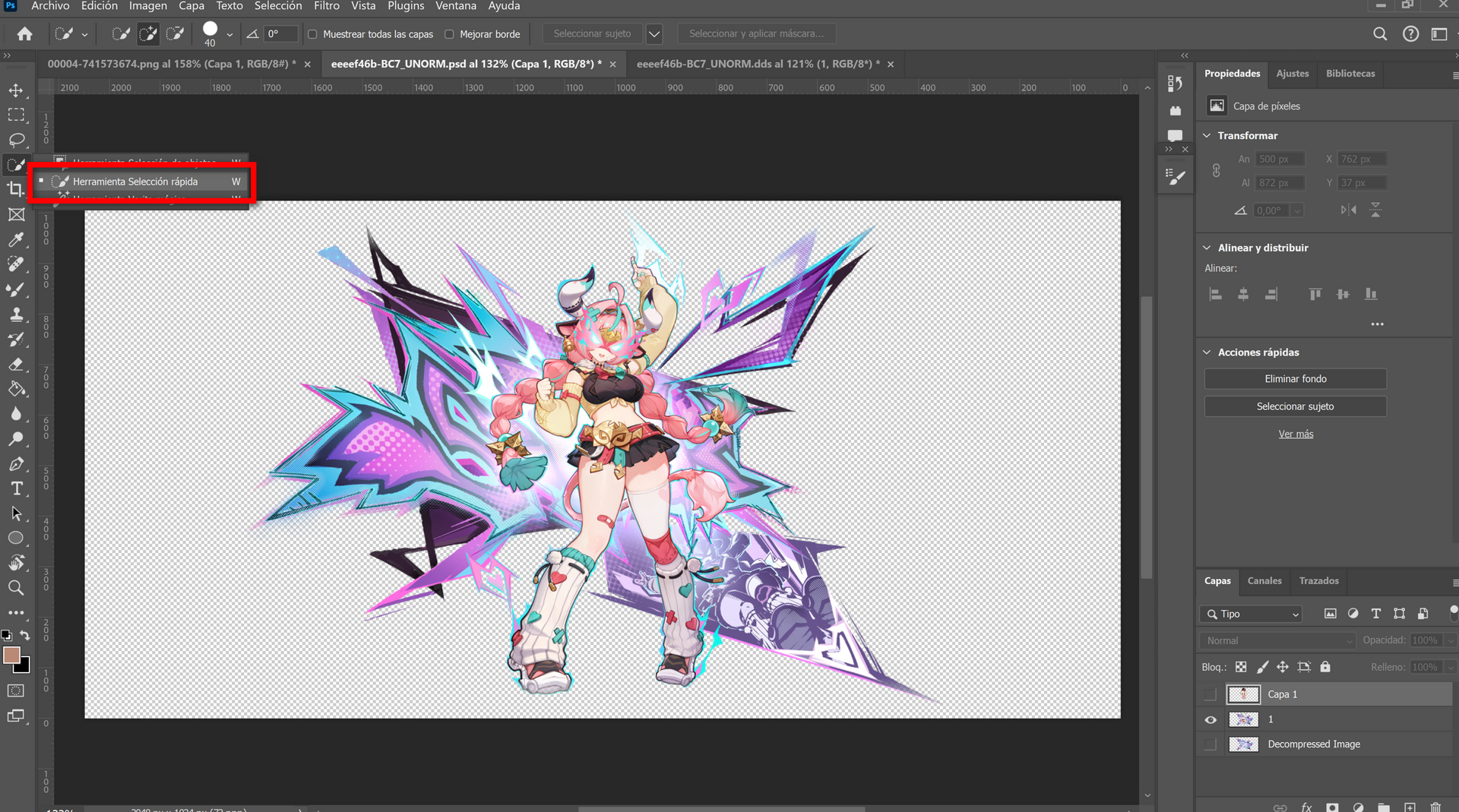This screenshot has width=1459, height=812.
Task: Select the Ellipse shape tool
Action: [16, 539]
